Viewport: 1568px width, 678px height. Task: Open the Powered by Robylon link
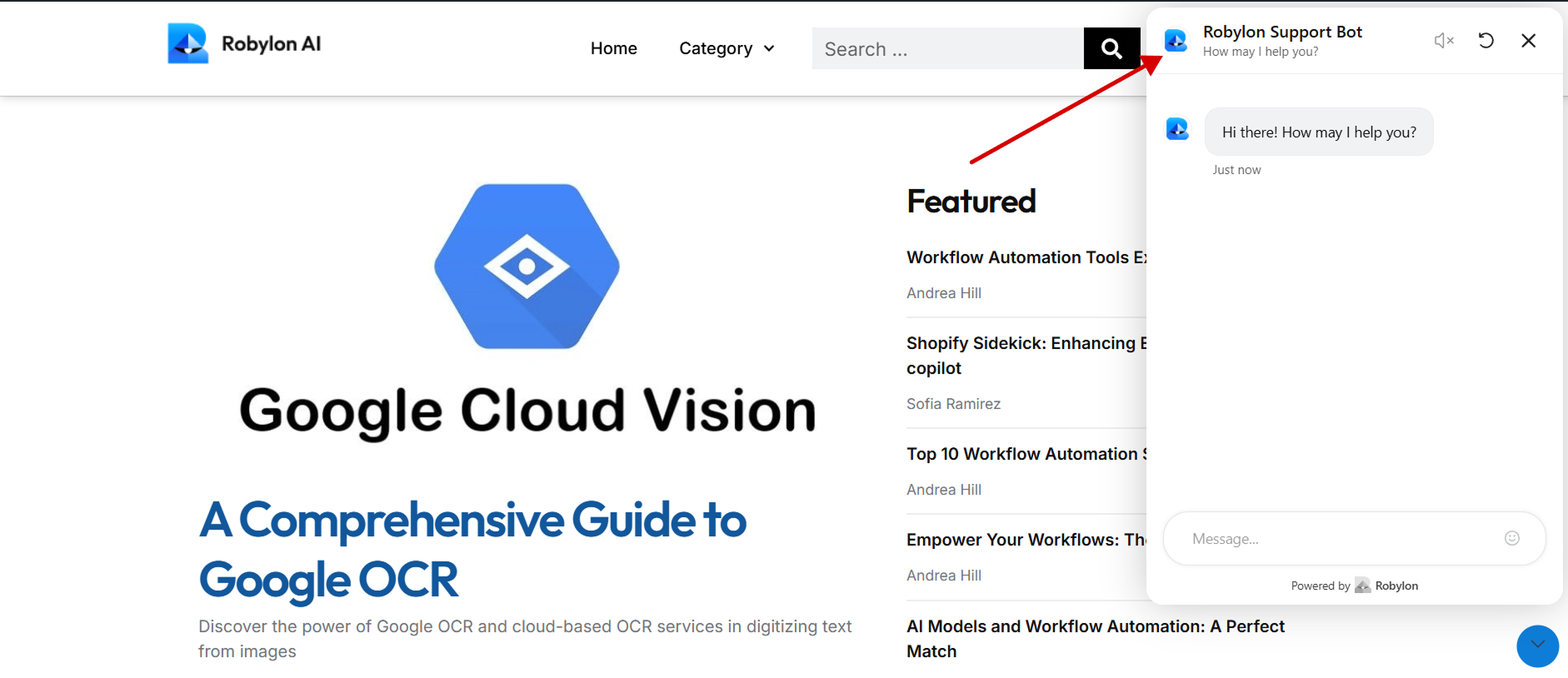(1355, 586)
